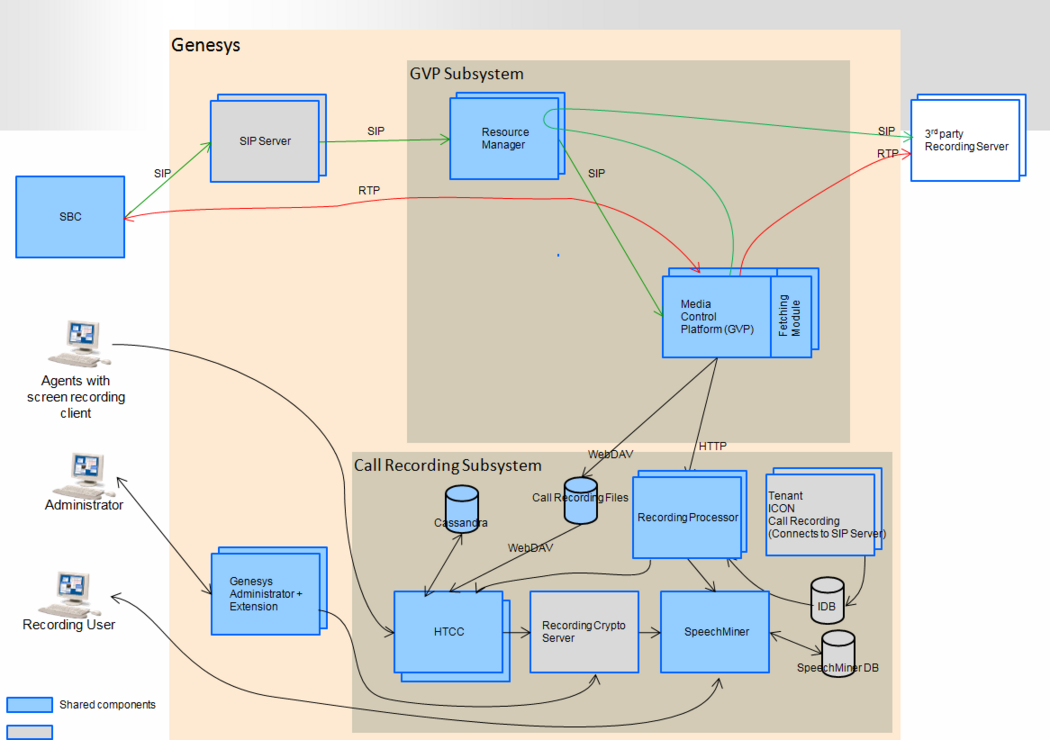
Task: Click the gray legend swatch below Shared components
Action: 29,733
